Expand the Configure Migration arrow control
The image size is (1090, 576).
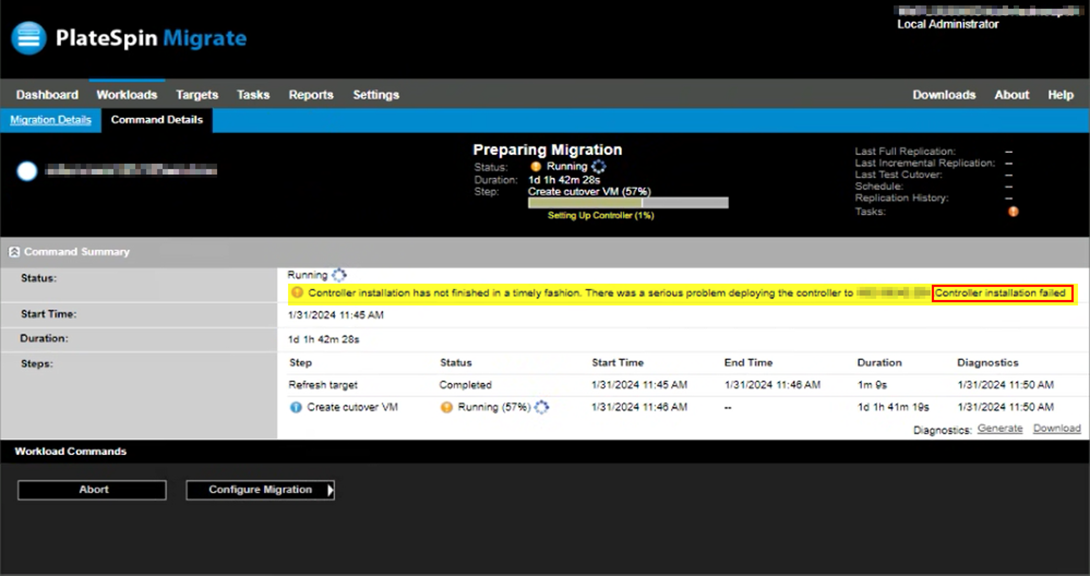pyautogui.click(x=328, y=490)
